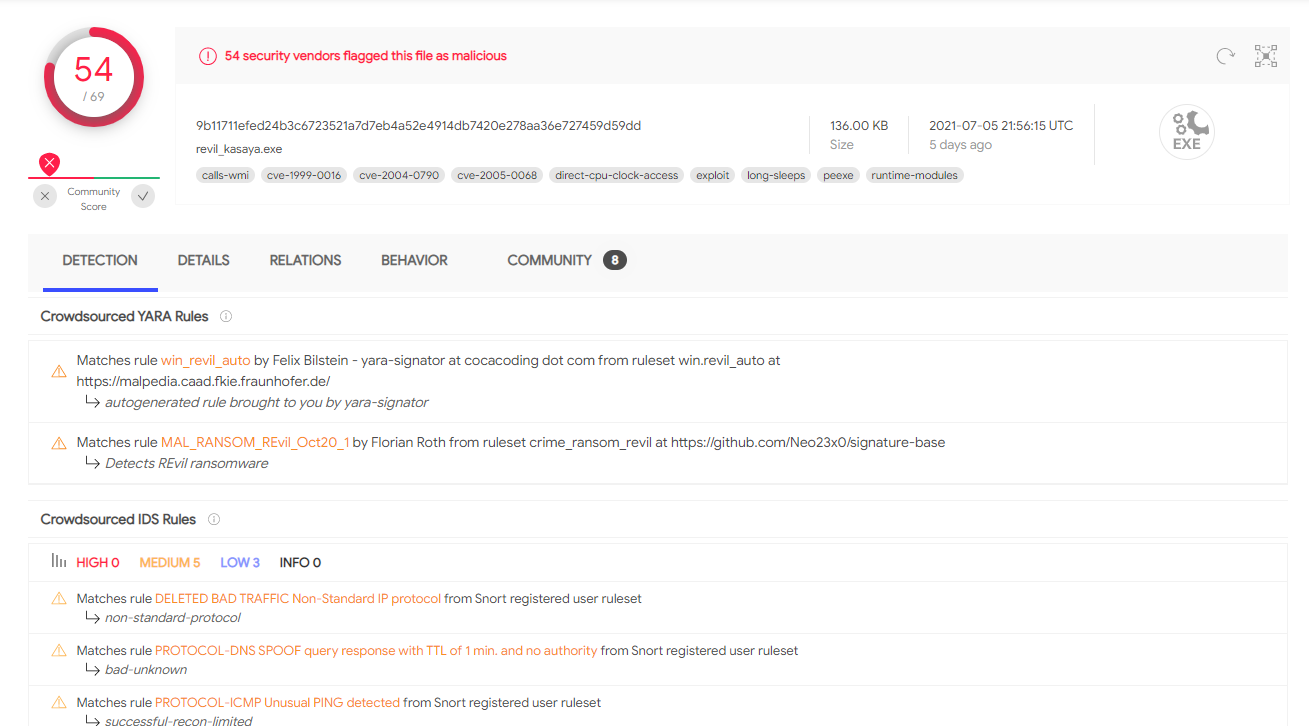Filter IDS rules by LOW 3
Screen dimensions: 1309x726
click(240, 562)
